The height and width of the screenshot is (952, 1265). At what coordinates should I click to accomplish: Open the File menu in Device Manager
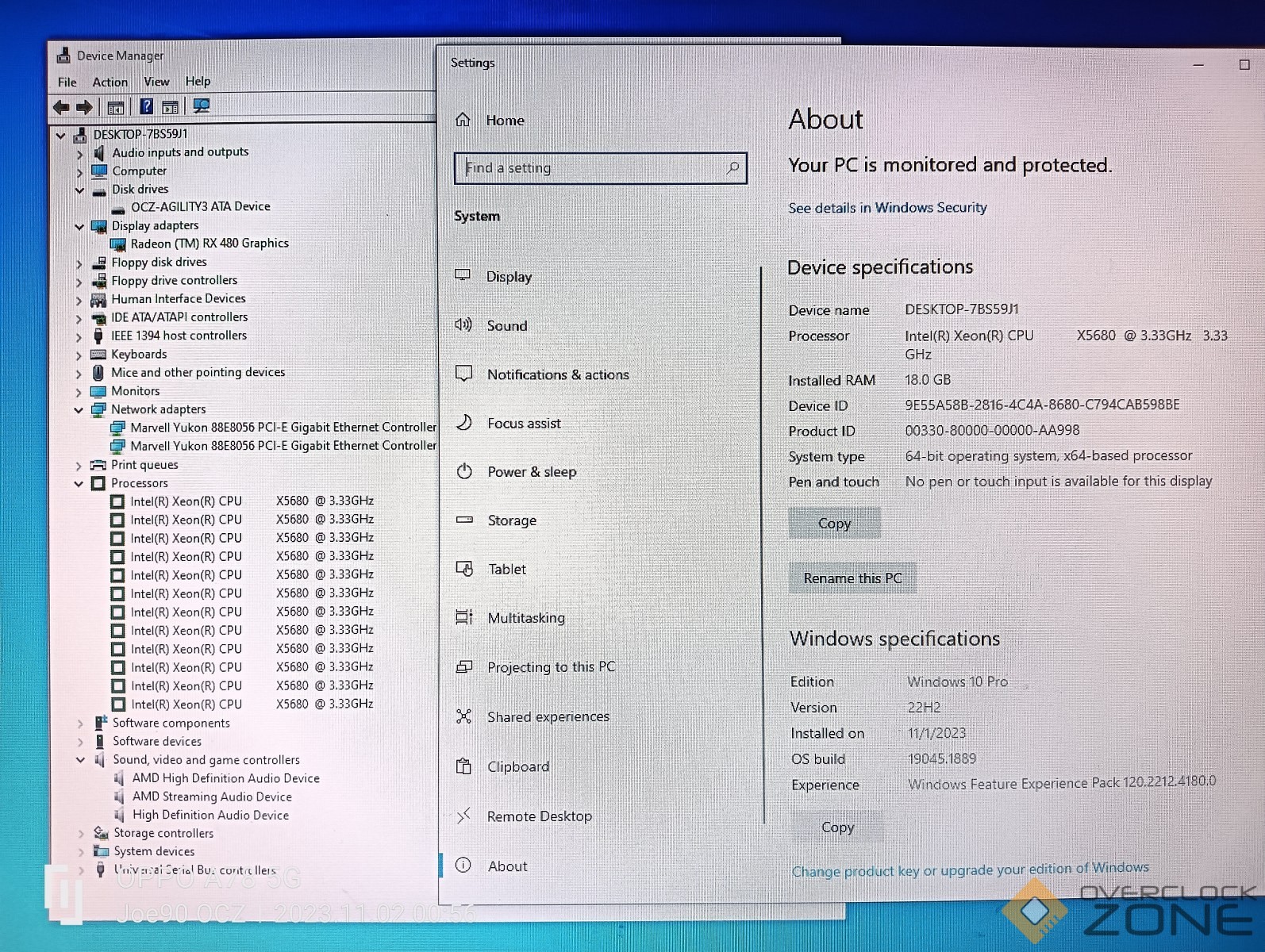(67, 82)
